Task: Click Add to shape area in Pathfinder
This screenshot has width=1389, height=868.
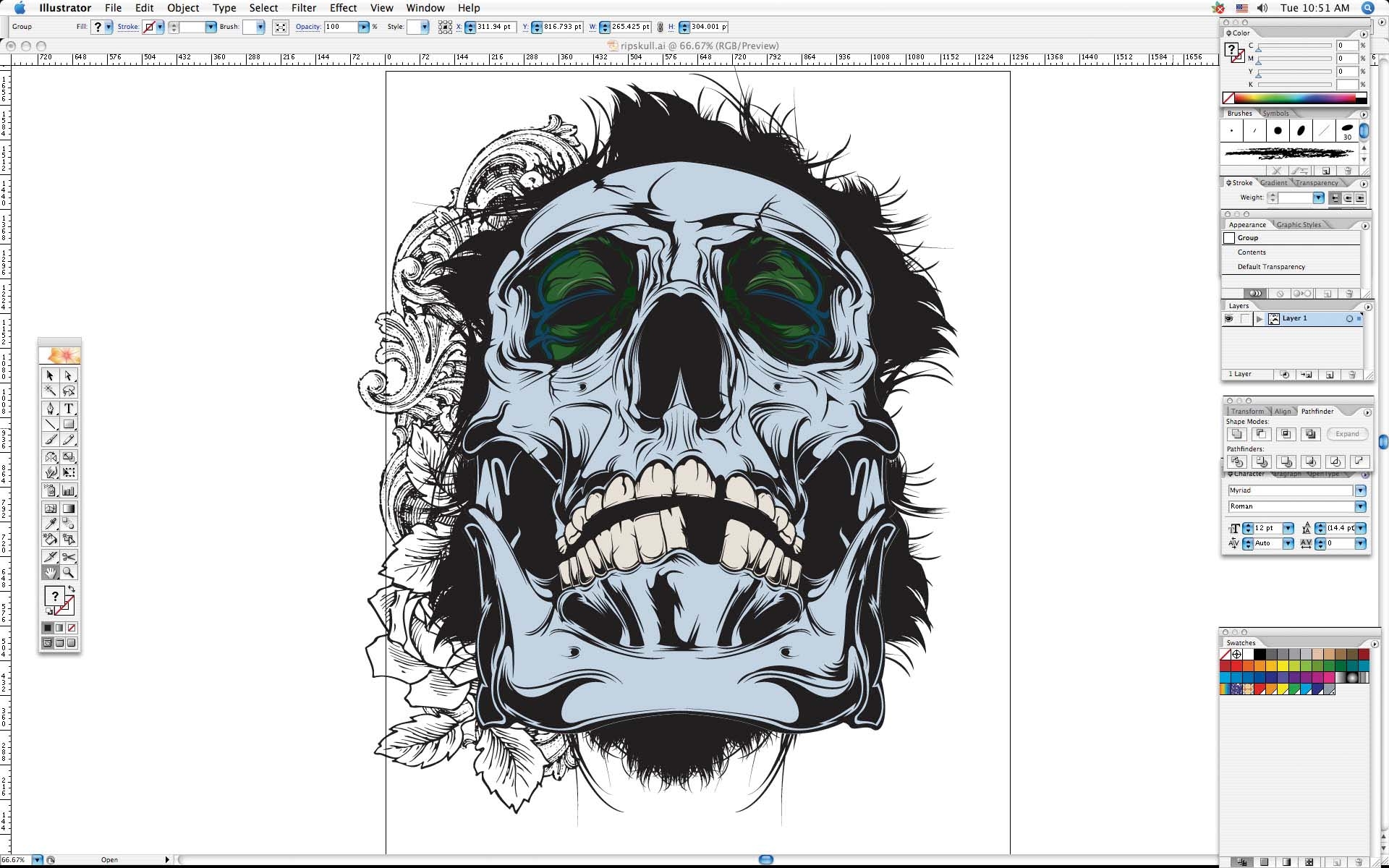Action: 1236,434
